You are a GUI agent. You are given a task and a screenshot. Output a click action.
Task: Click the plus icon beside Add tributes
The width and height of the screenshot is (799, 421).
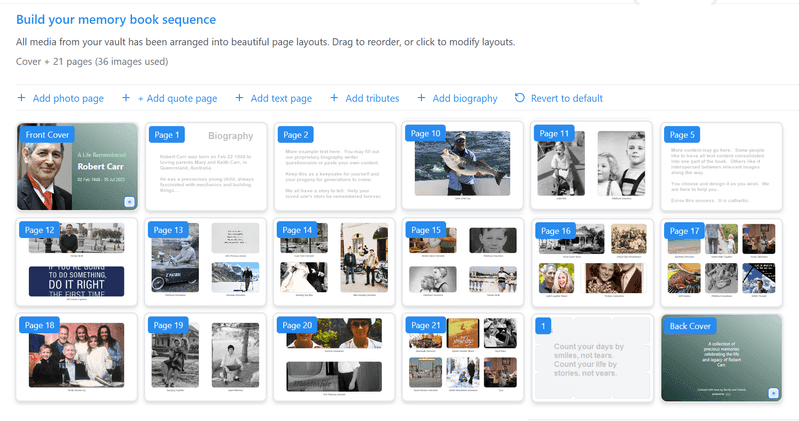(334, 98)
